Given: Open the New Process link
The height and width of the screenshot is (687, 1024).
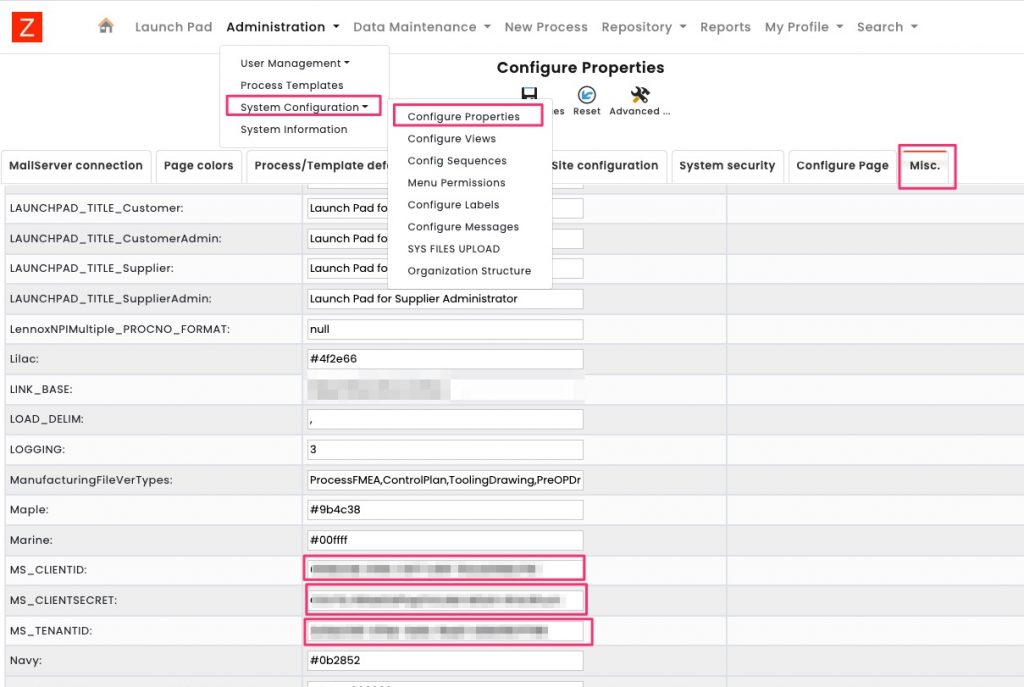Looking at the screenshot, I should click(x=546, y=27).
